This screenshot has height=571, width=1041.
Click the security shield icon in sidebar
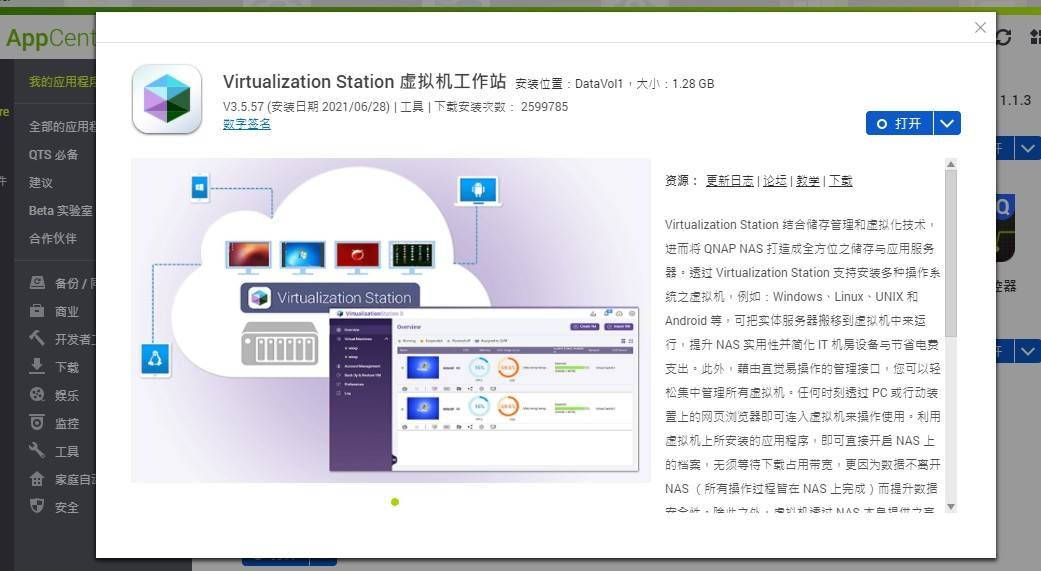tap(37, 507)
